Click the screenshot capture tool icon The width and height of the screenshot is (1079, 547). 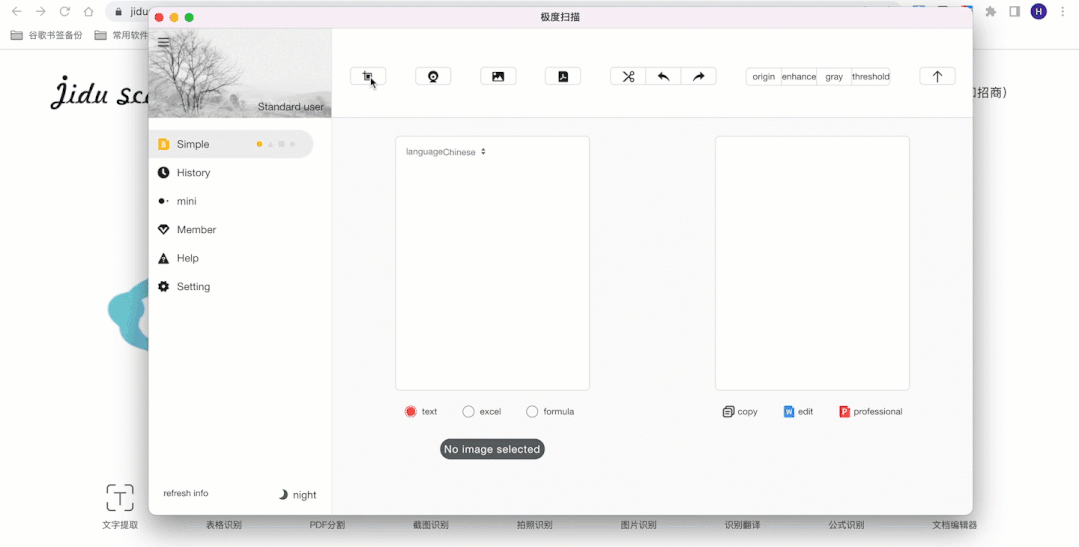(x=367, y=77)
